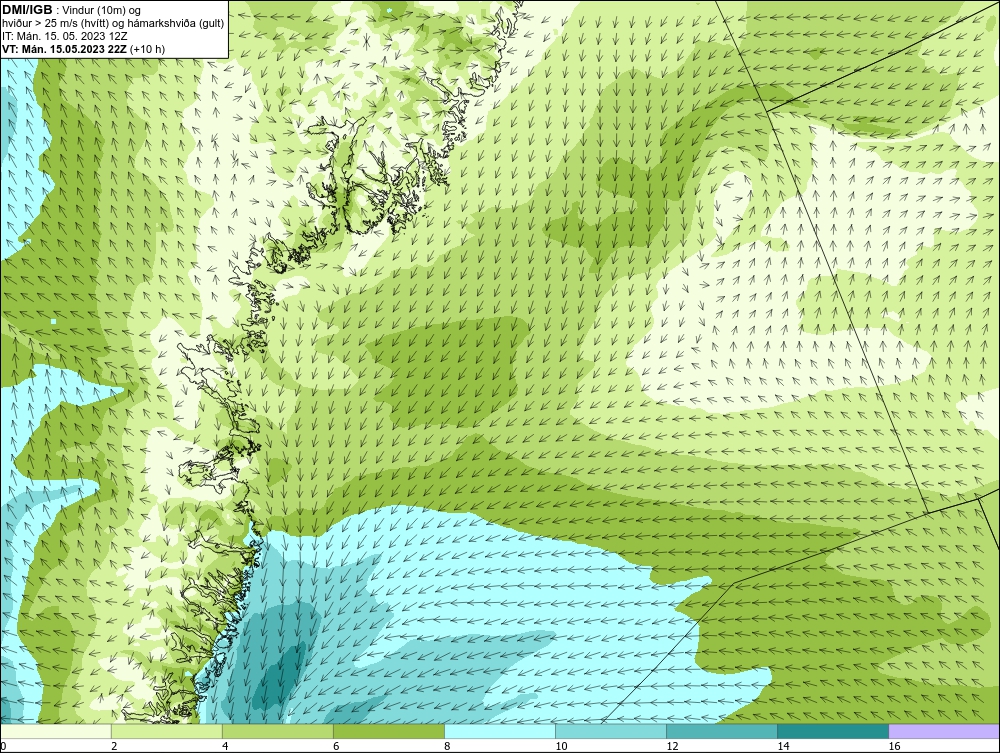
Task: Click legend scale value '16'
Action: (x=893, y=746)
